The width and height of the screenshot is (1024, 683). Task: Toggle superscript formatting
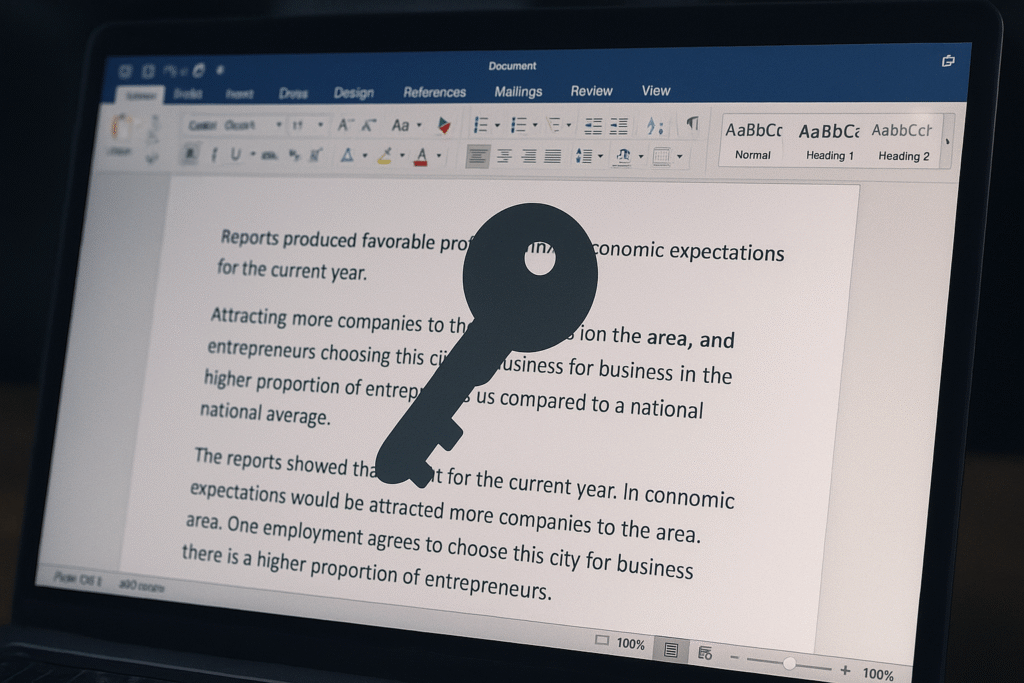(315, 155)
